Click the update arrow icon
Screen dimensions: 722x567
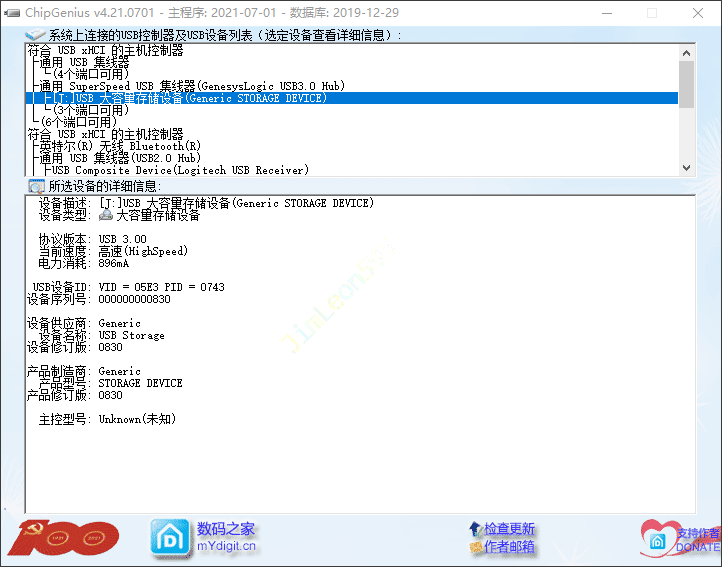point(474,528)
